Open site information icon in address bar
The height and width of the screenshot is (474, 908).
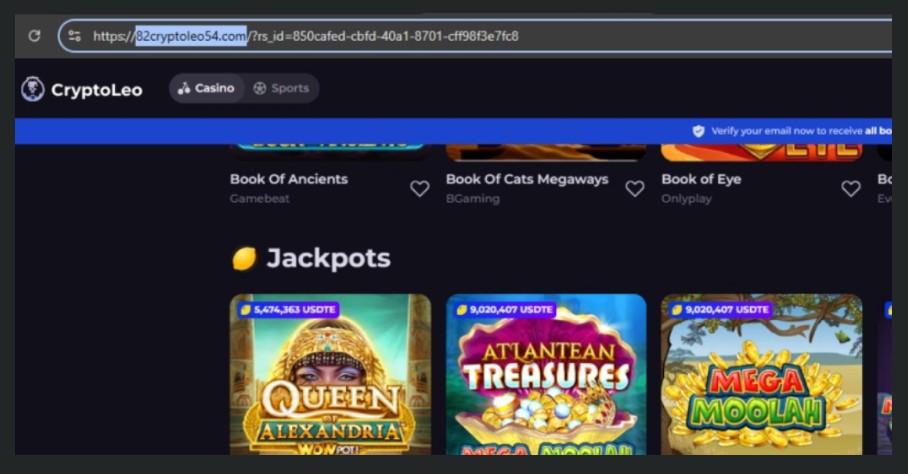pyautogui.click(x=74, y=36)
